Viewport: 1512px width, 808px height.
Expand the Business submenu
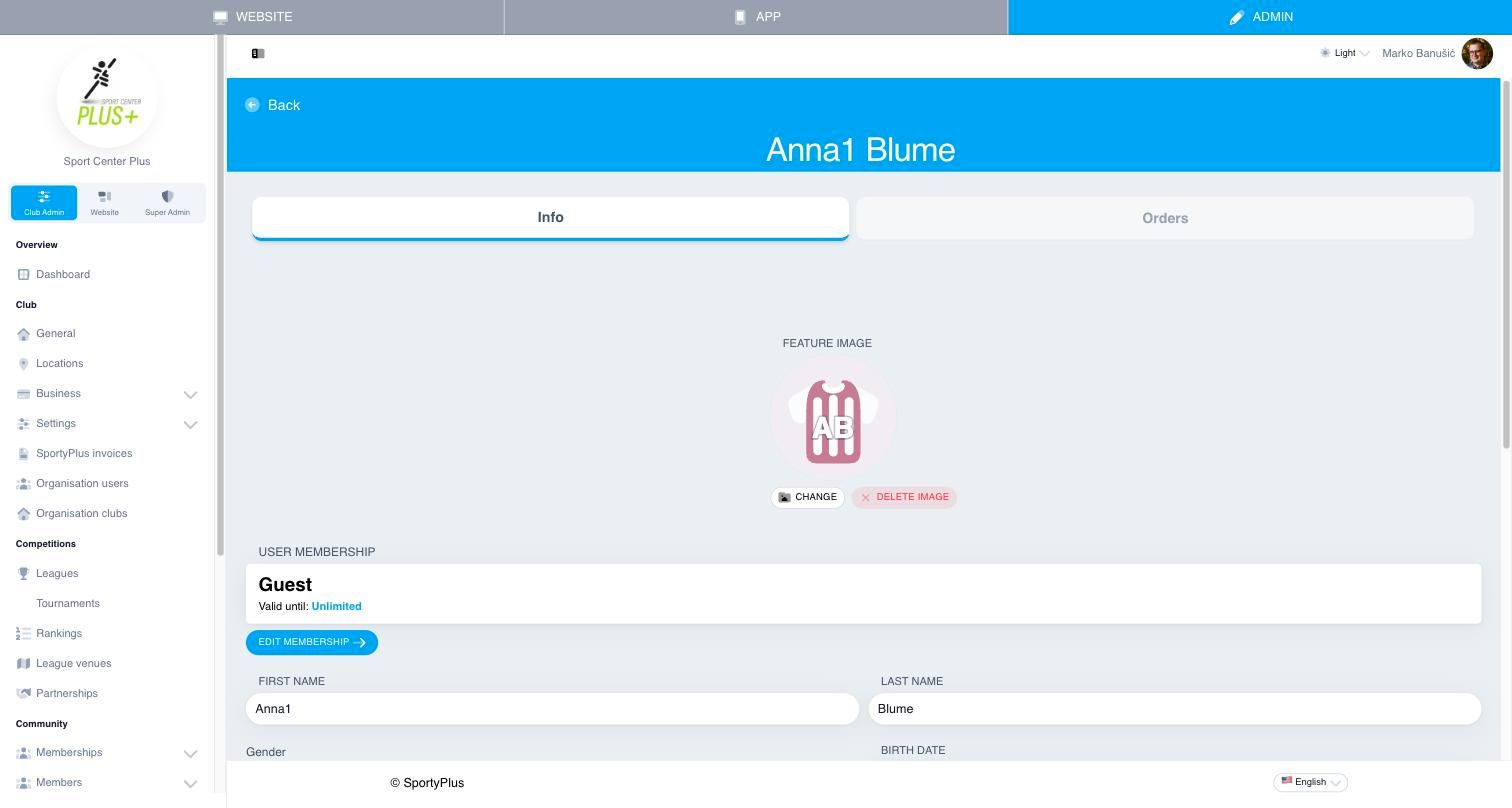[190, 394]
